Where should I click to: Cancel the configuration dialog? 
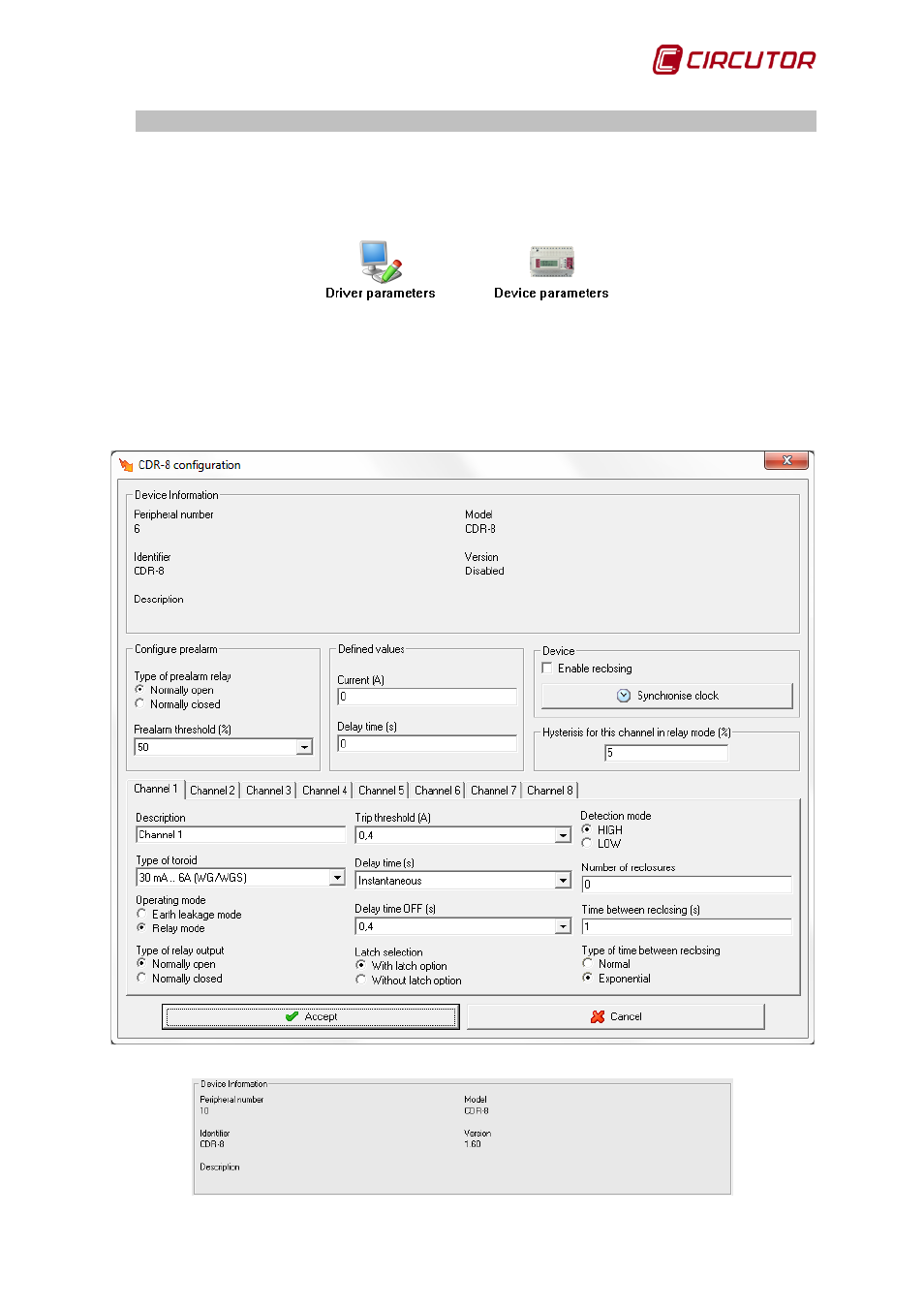coord(616,1016)
